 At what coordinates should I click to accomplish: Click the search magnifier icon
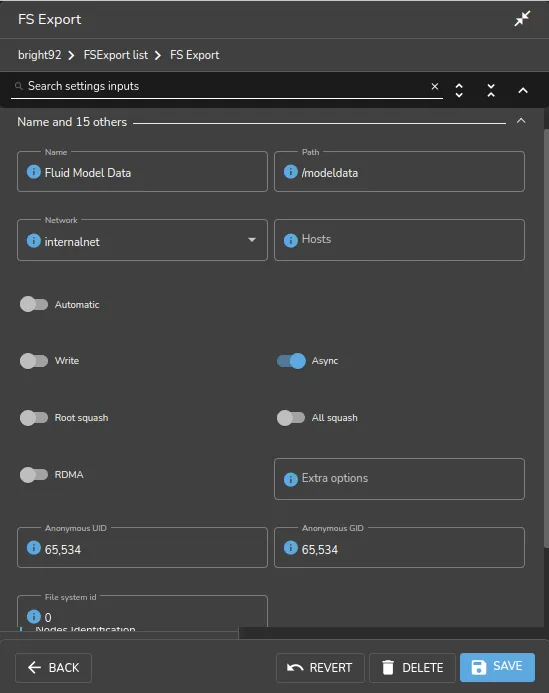coord(19,86)
